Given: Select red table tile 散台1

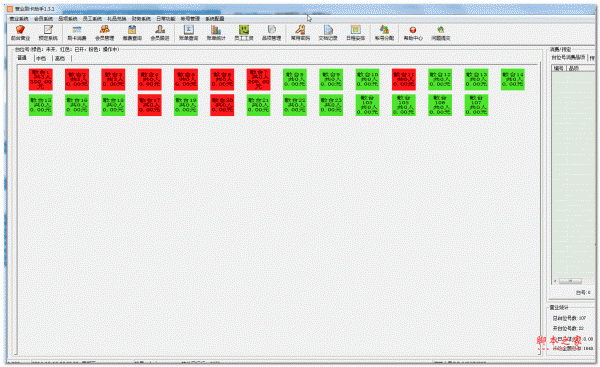Looking at the screenshot, I should coord(41,79).
